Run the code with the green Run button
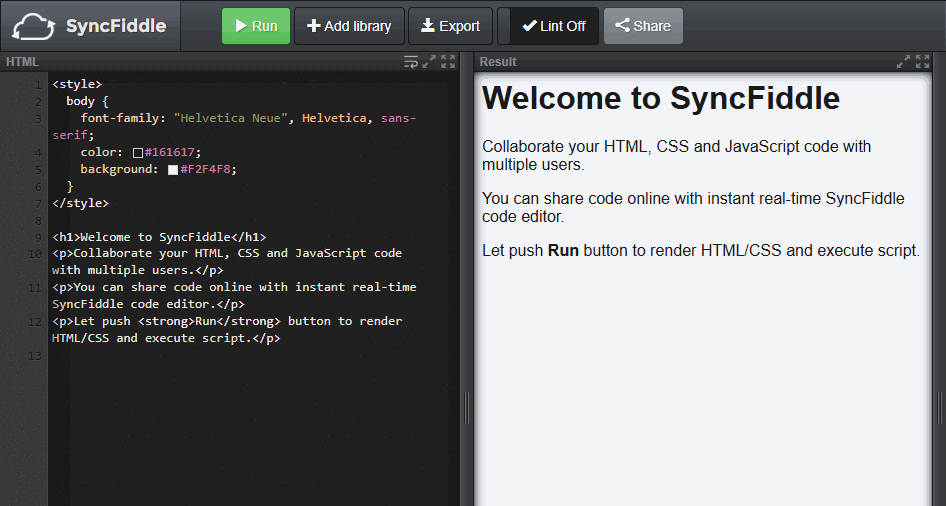The height and width of the screenshot is (506, 946). [256, 26]
